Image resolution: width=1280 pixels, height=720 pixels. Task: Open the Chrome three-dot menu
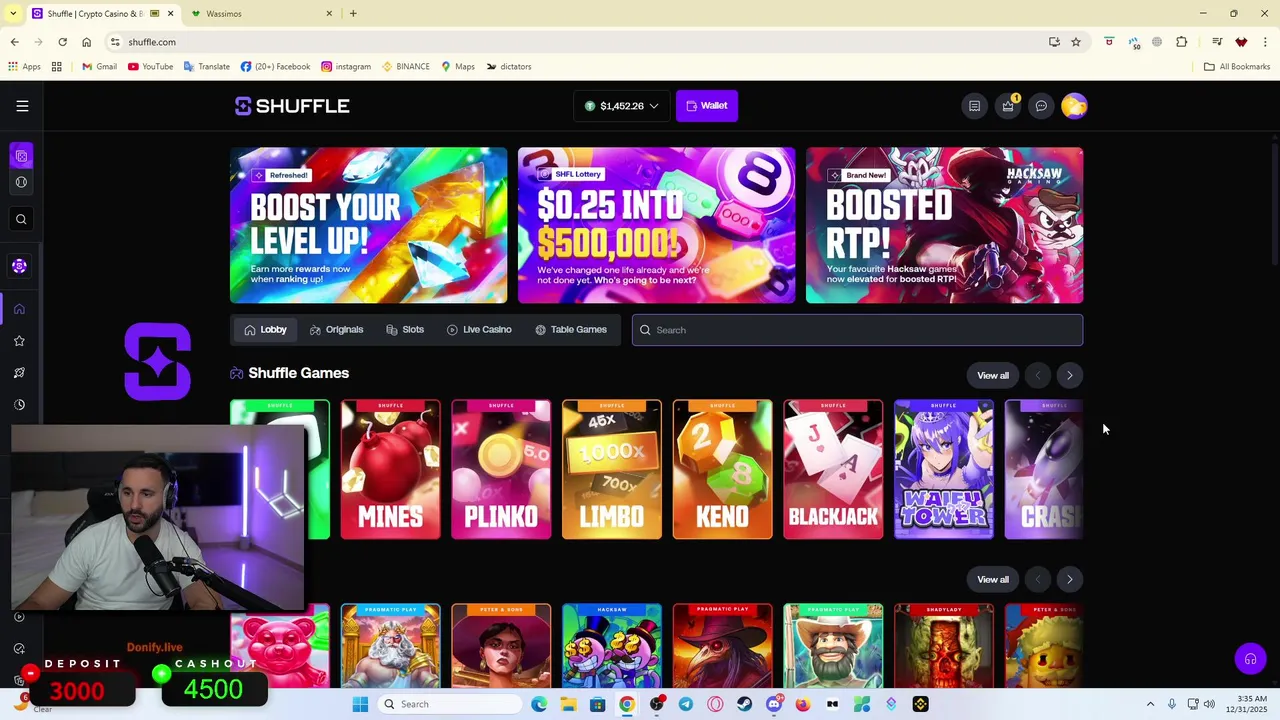[x=1265, y=42]
